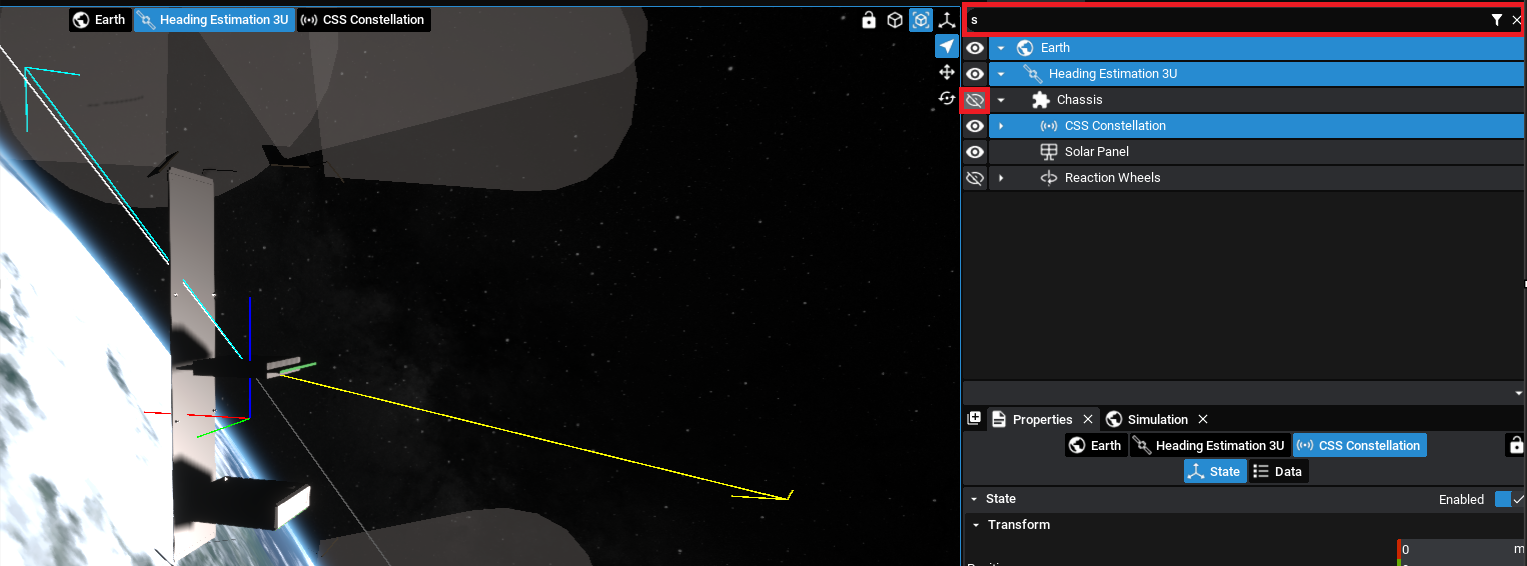Open the Data tab

[1278, 472]
